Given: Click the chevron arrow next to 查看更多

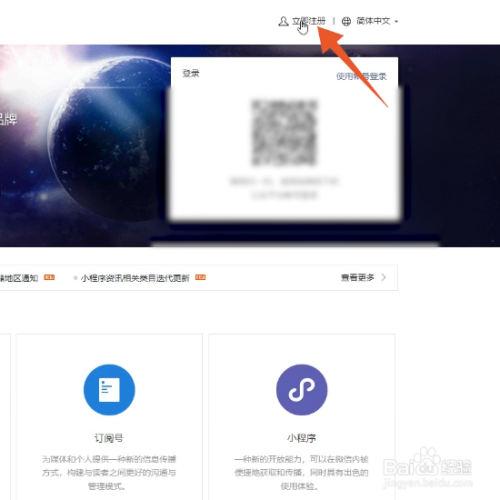Looking at the screenshot, I should [x=384, y=277].
